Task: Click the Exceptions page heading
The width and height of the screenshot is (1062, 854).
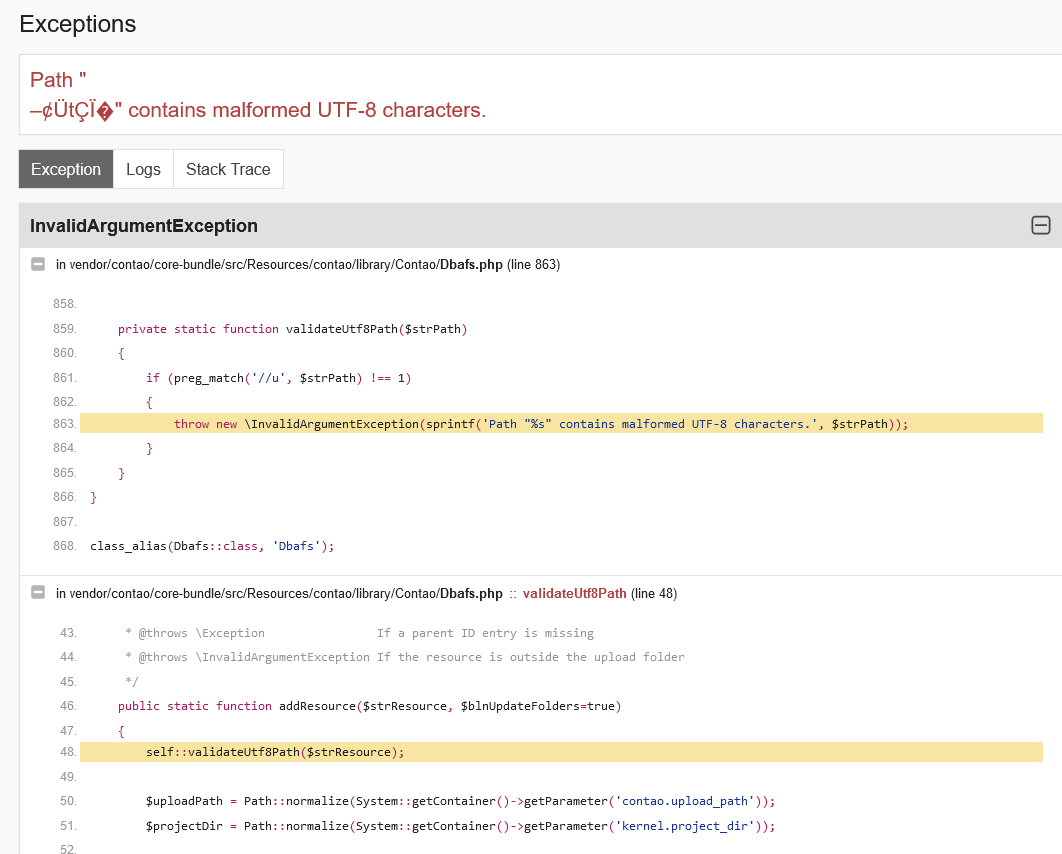Action: tap(78, 24)
